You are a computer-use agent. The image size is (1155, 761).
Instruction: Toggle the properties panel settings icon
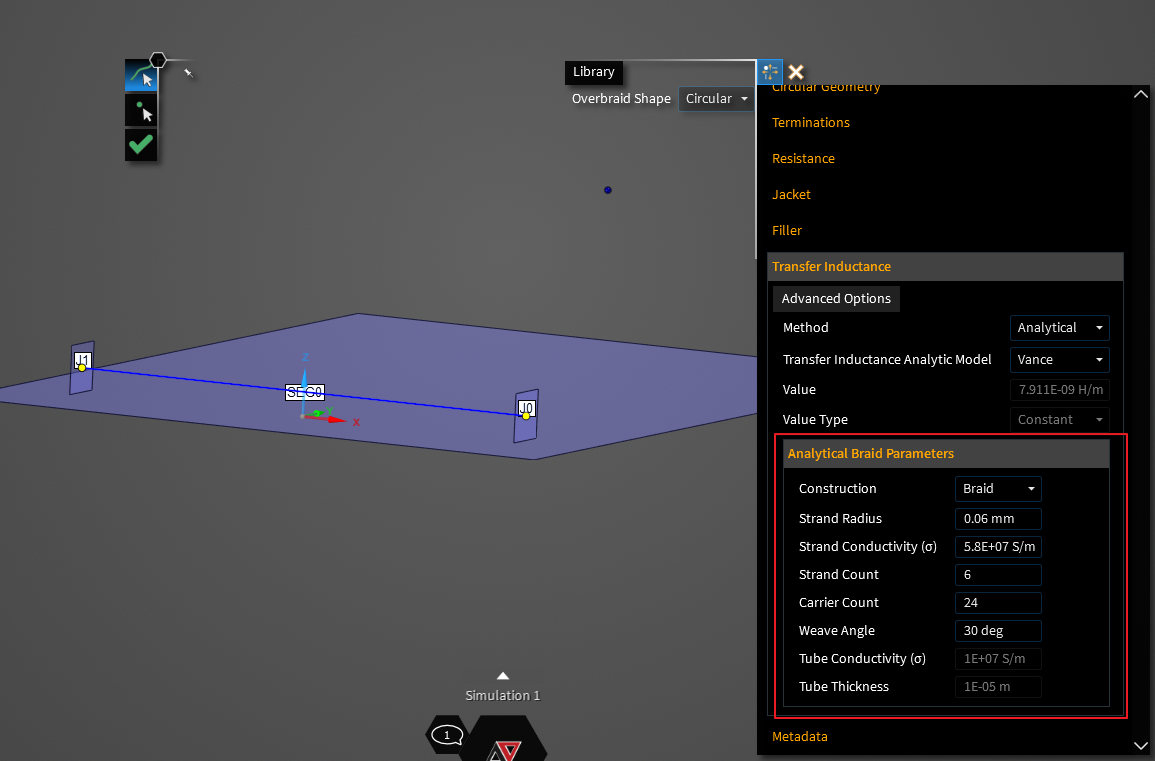pos(769,71)
